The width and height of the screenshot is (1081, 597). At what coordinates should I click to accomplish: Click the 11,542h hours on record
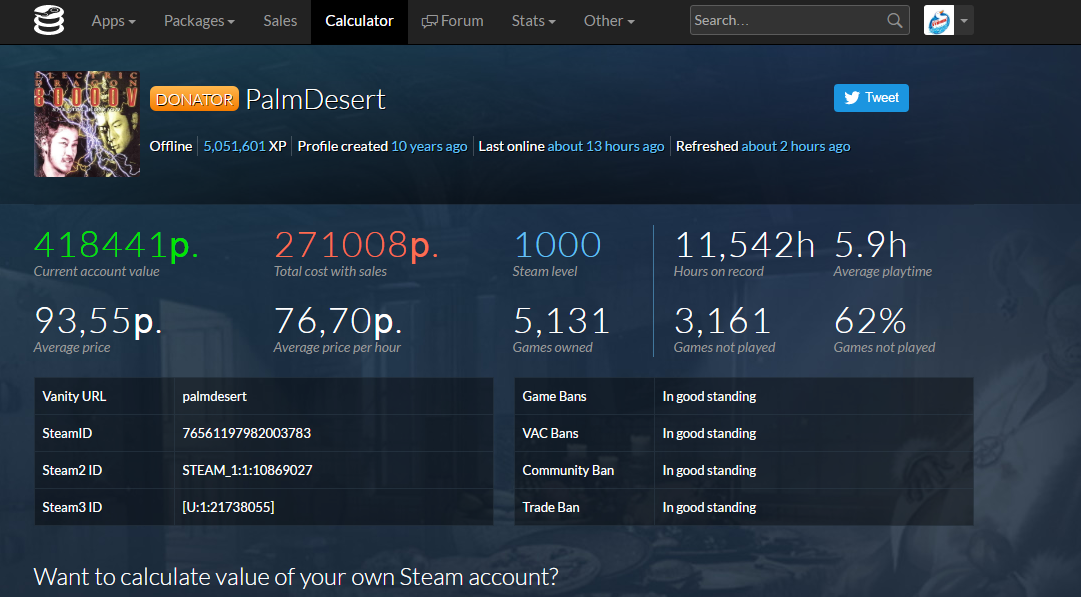[x=744, y=245]
